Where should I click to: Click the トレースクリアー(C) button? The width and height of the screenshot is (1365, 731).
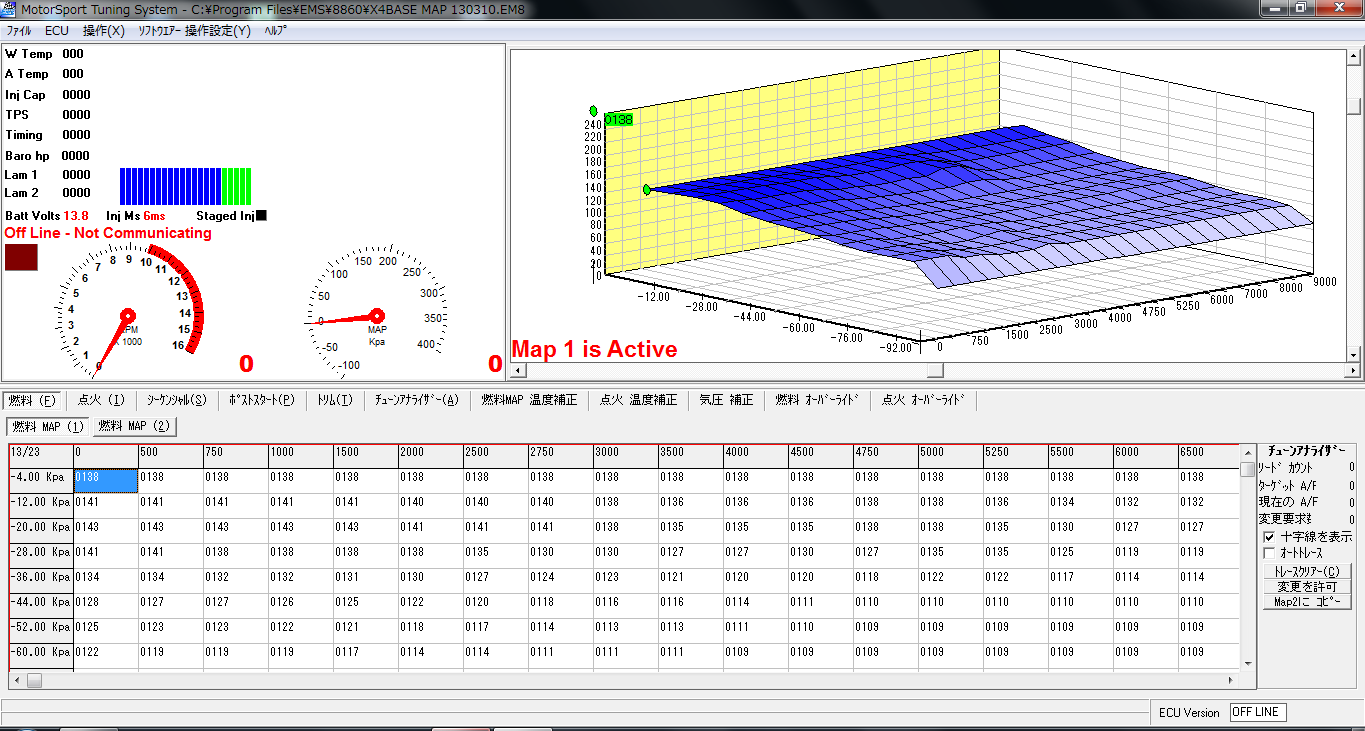coord(1306,571)
